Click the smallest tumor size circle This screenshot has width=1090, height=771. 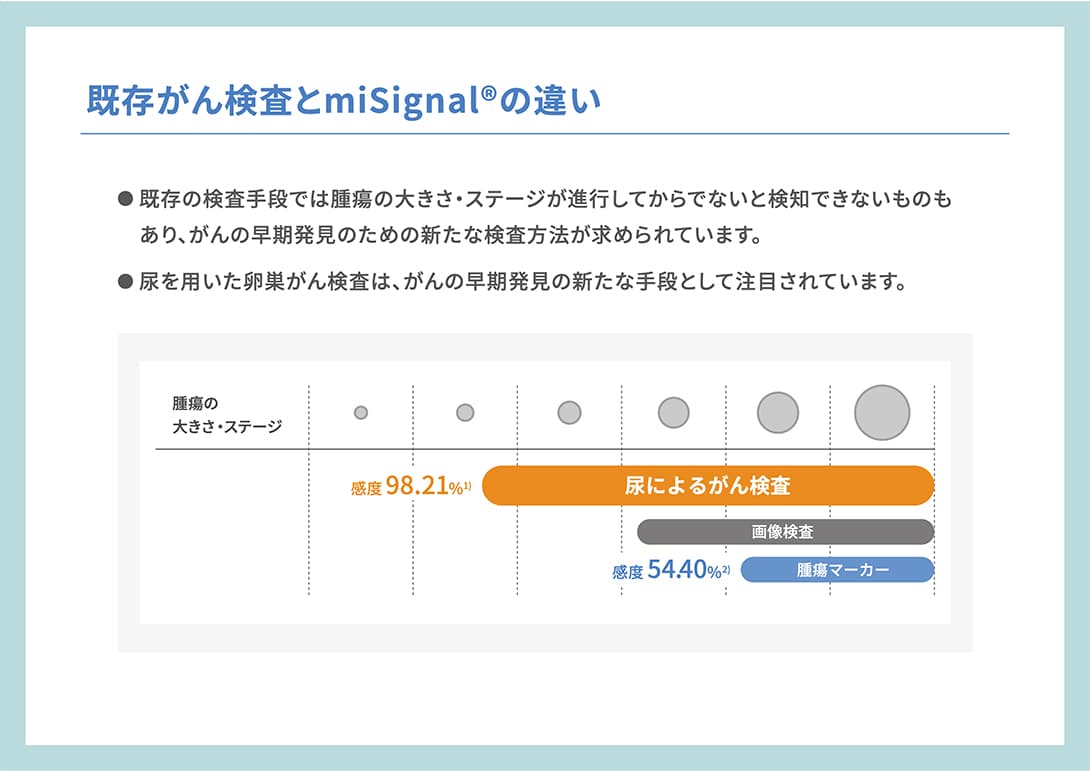click(361, 412)
